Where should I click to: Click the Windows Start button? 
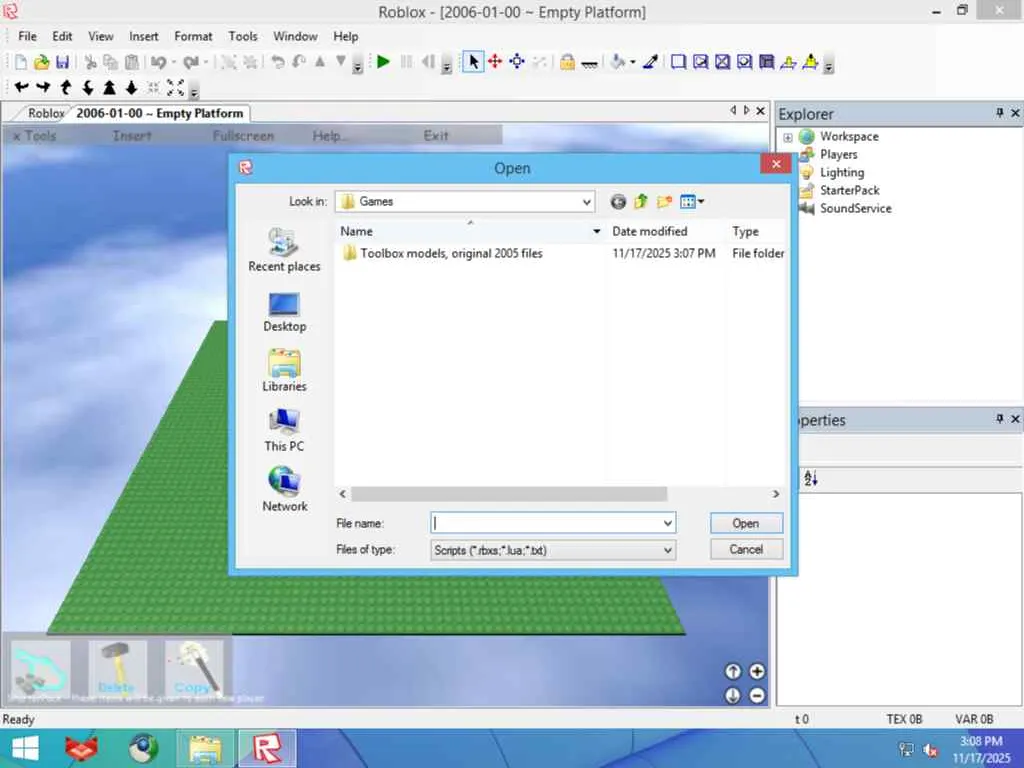click(x=25, y=748)
